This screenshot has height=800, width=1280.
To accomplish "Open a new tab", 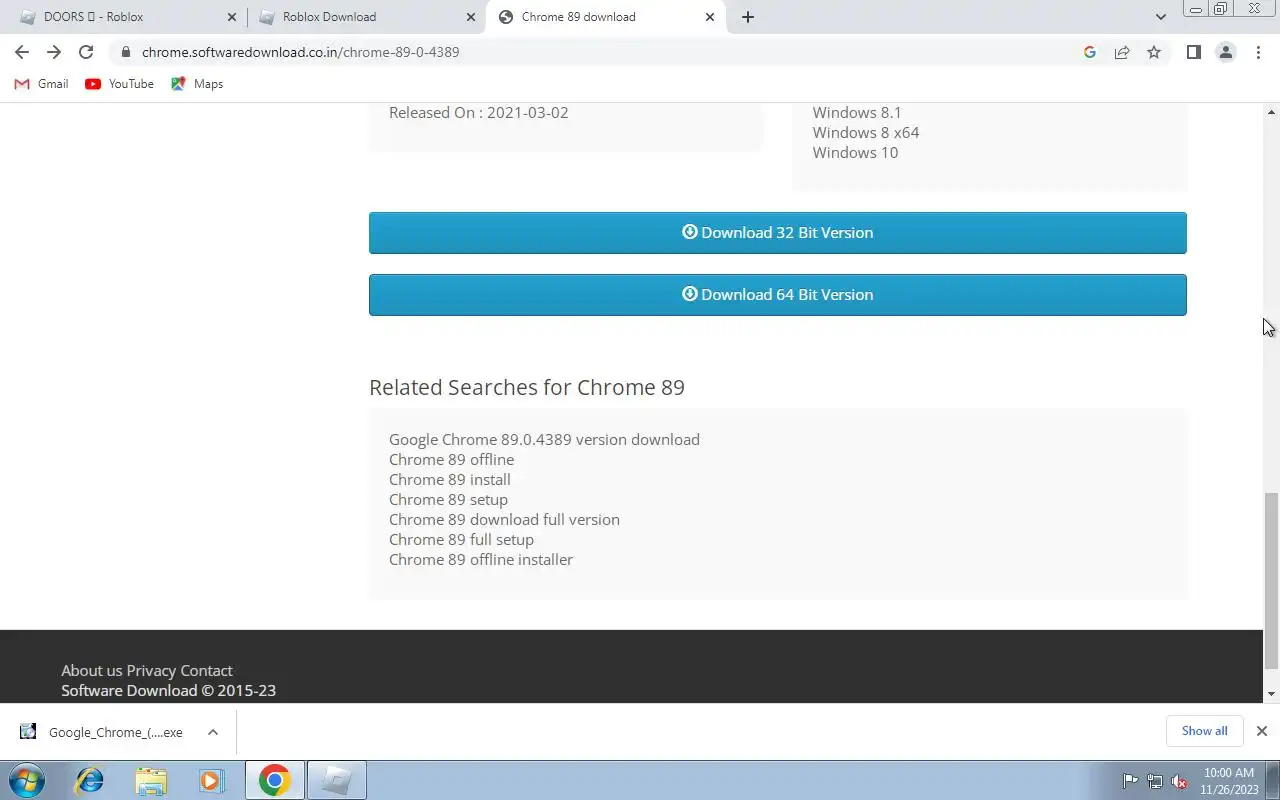I will click(x=748, y=17).
